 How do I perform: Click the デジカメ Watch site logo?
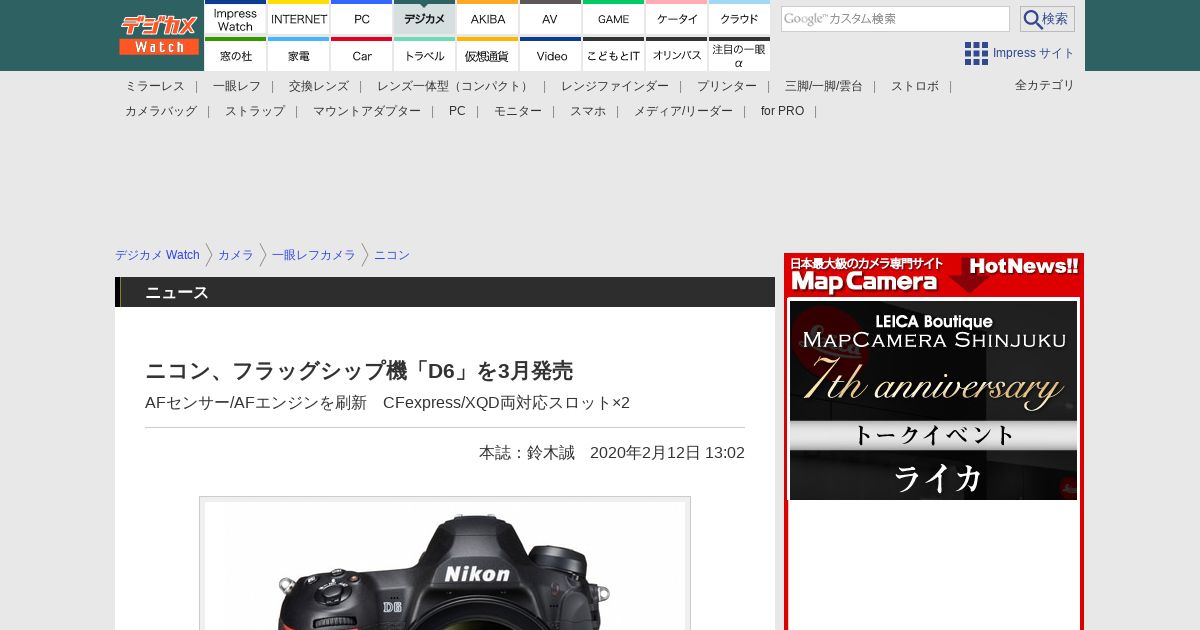(x=159, y=35)
